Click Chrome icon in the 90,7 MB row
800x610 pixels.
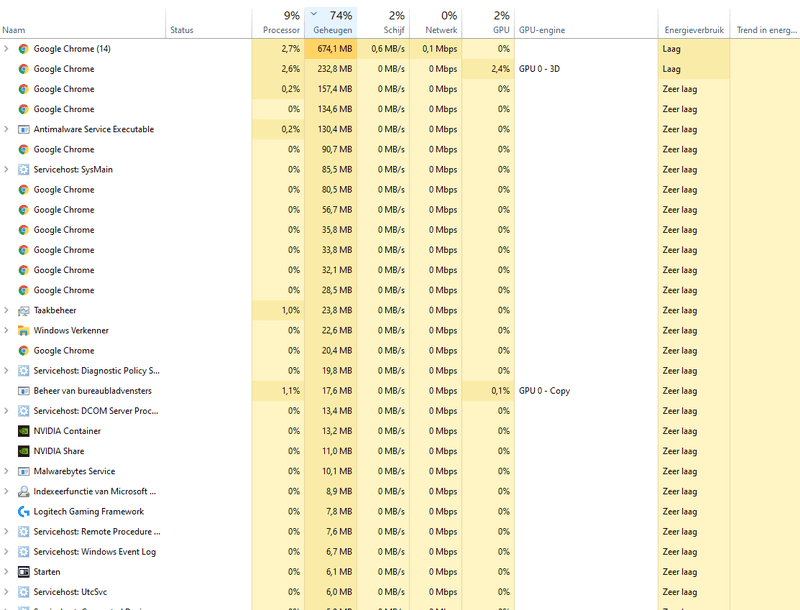(x=23, y=149)
